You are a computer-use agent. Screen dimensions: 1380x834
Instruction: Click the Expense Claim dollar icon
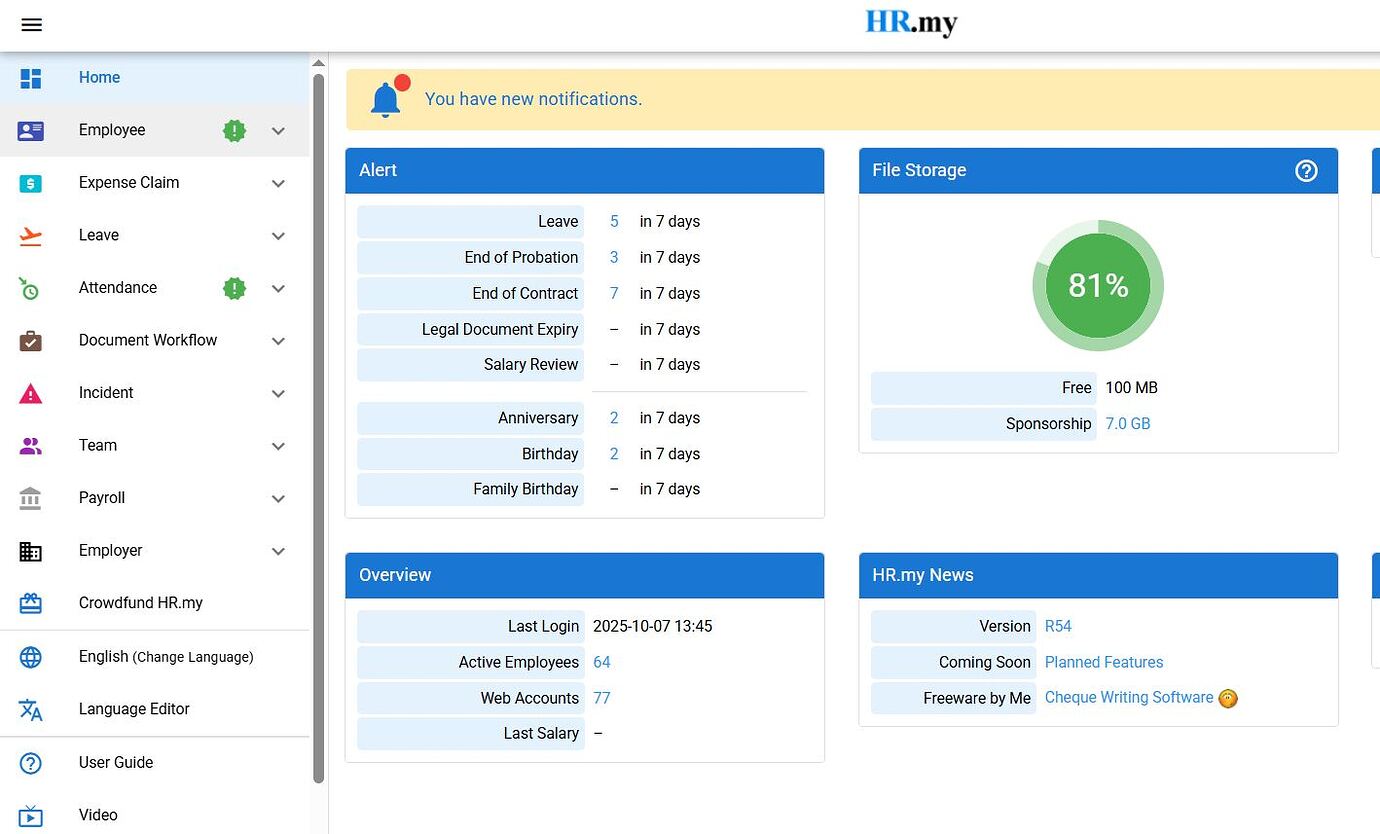tap(30, 183)
